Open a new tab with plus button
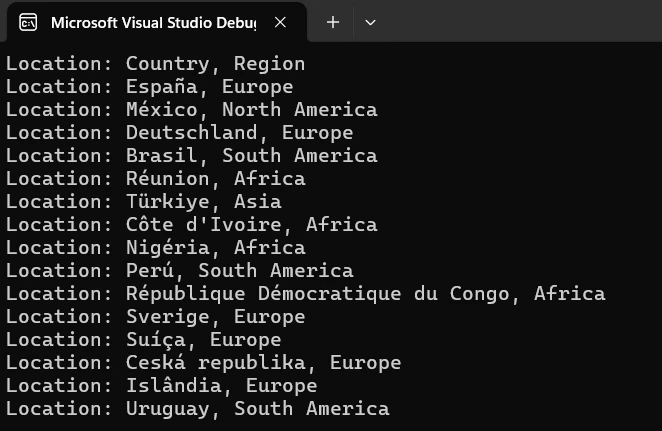 (333, 22)
